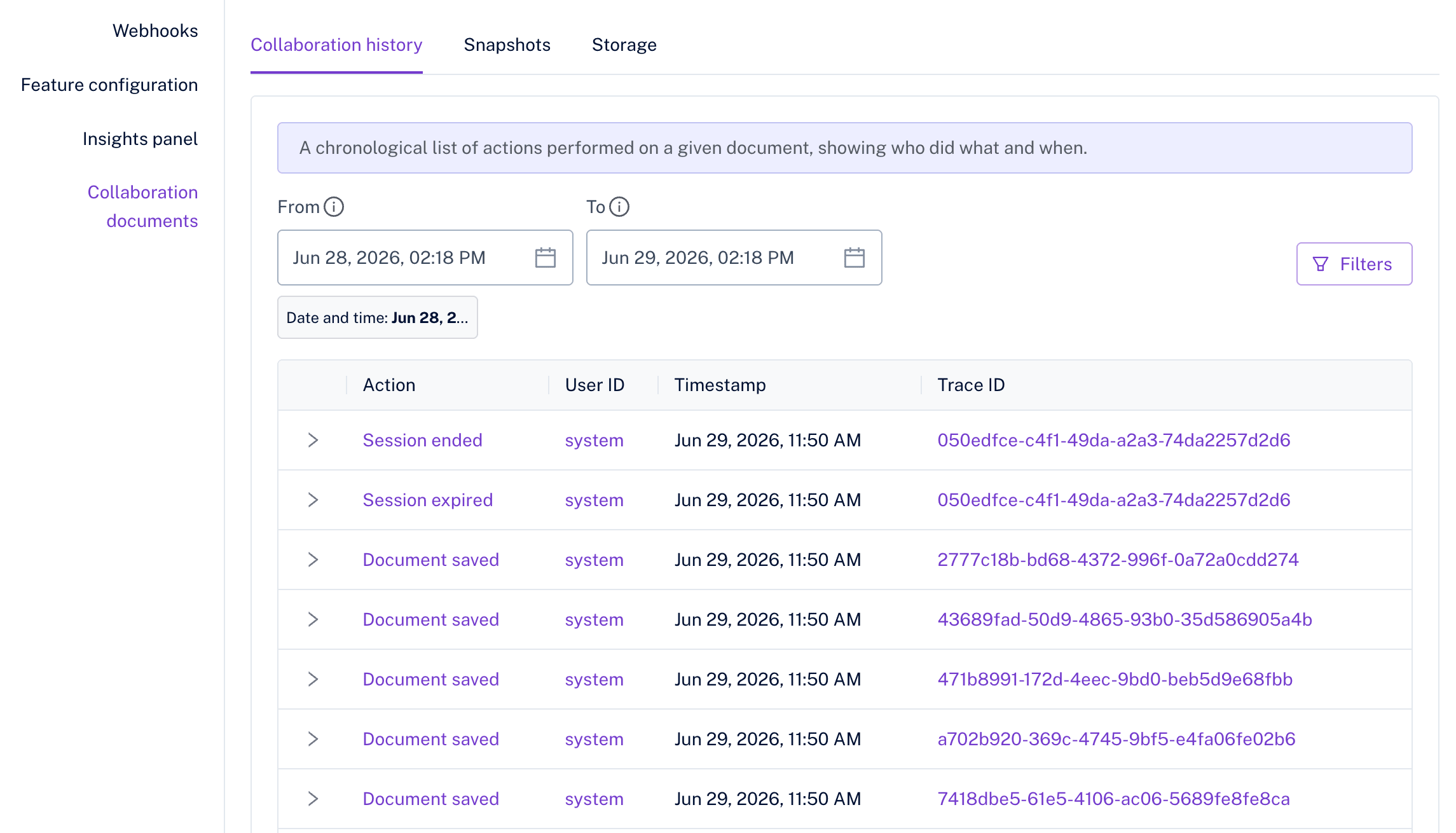Open Collaboration documents in the sidebar

point(142,207)
